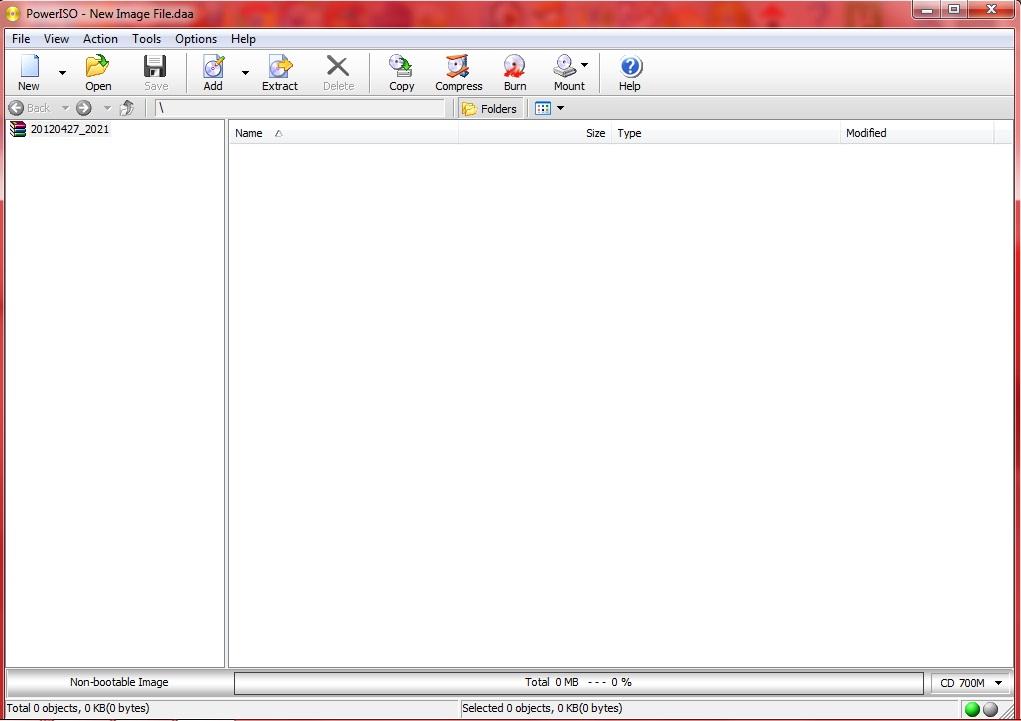This screenshot has height=721, width=1021.
Task: Open the Tools menu
Action: (146, 39)
